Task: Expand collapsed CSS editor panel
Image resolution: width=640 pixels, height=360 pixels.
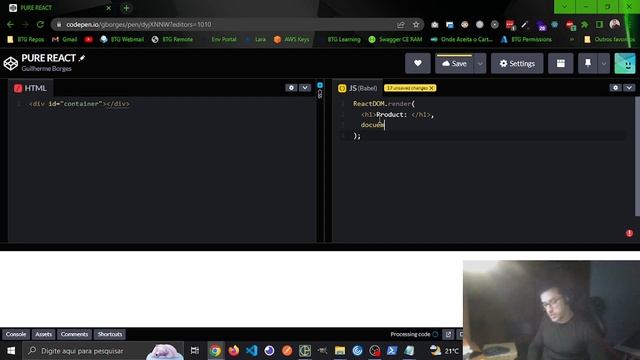Action: (x=320, y=90)
